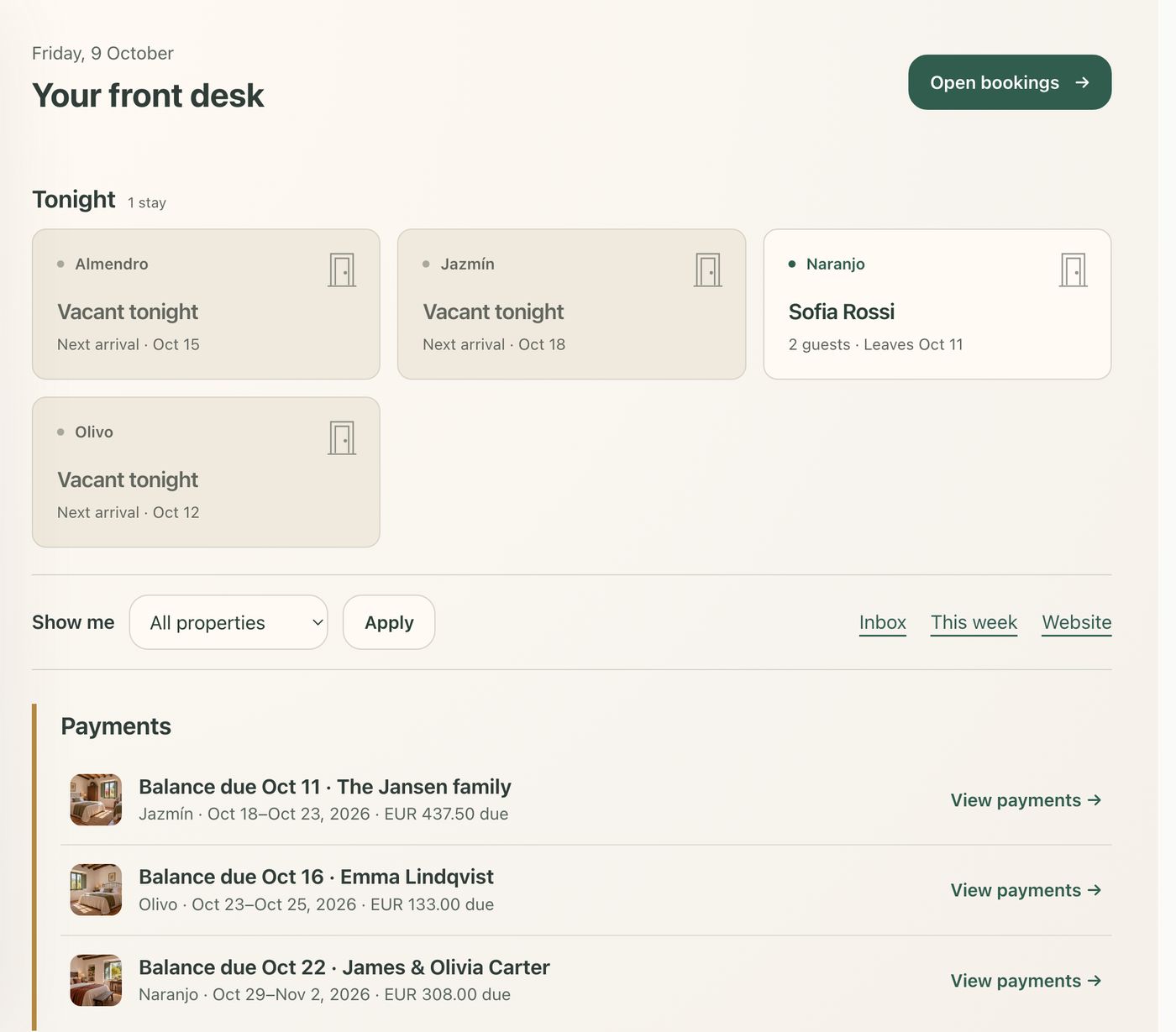Open the Olivo room thumbnail for Lindqvist
The width and height of the screenshot is (1176, 1032).
click(x=96, y=889)
